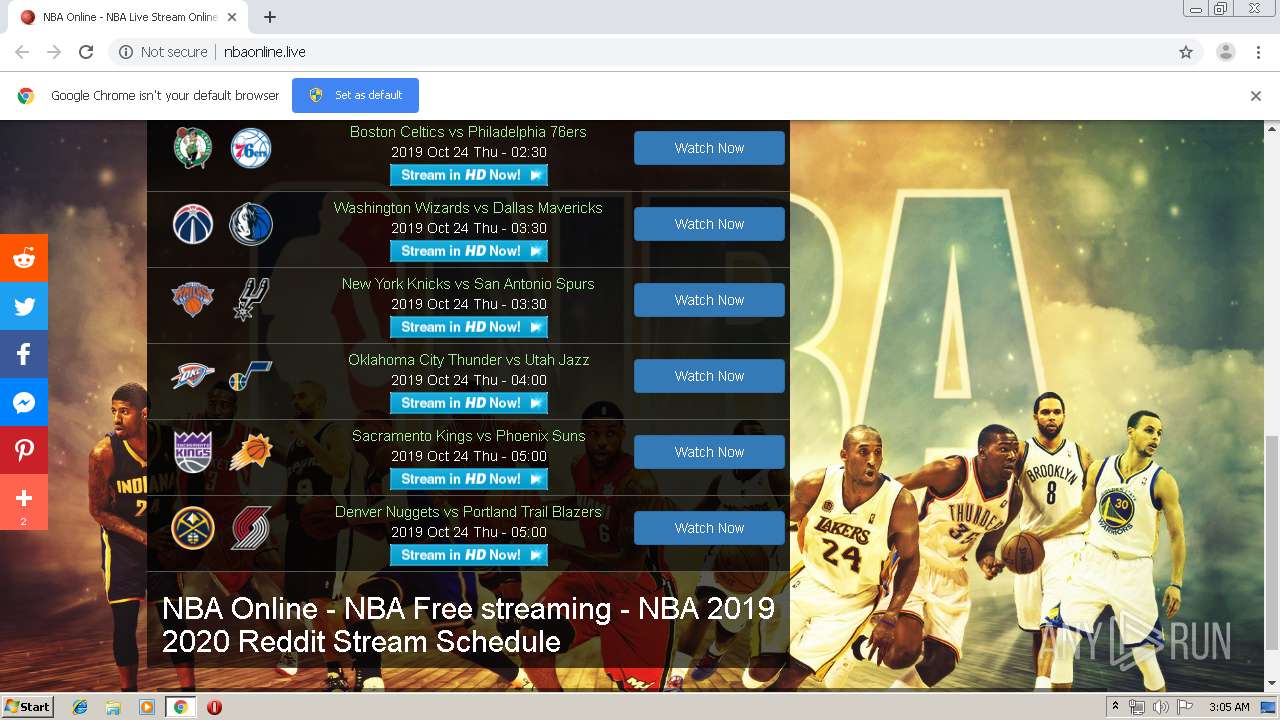Close the NBA Online tab
Viewport: 1280px width, 720px height.
(232, 17)
